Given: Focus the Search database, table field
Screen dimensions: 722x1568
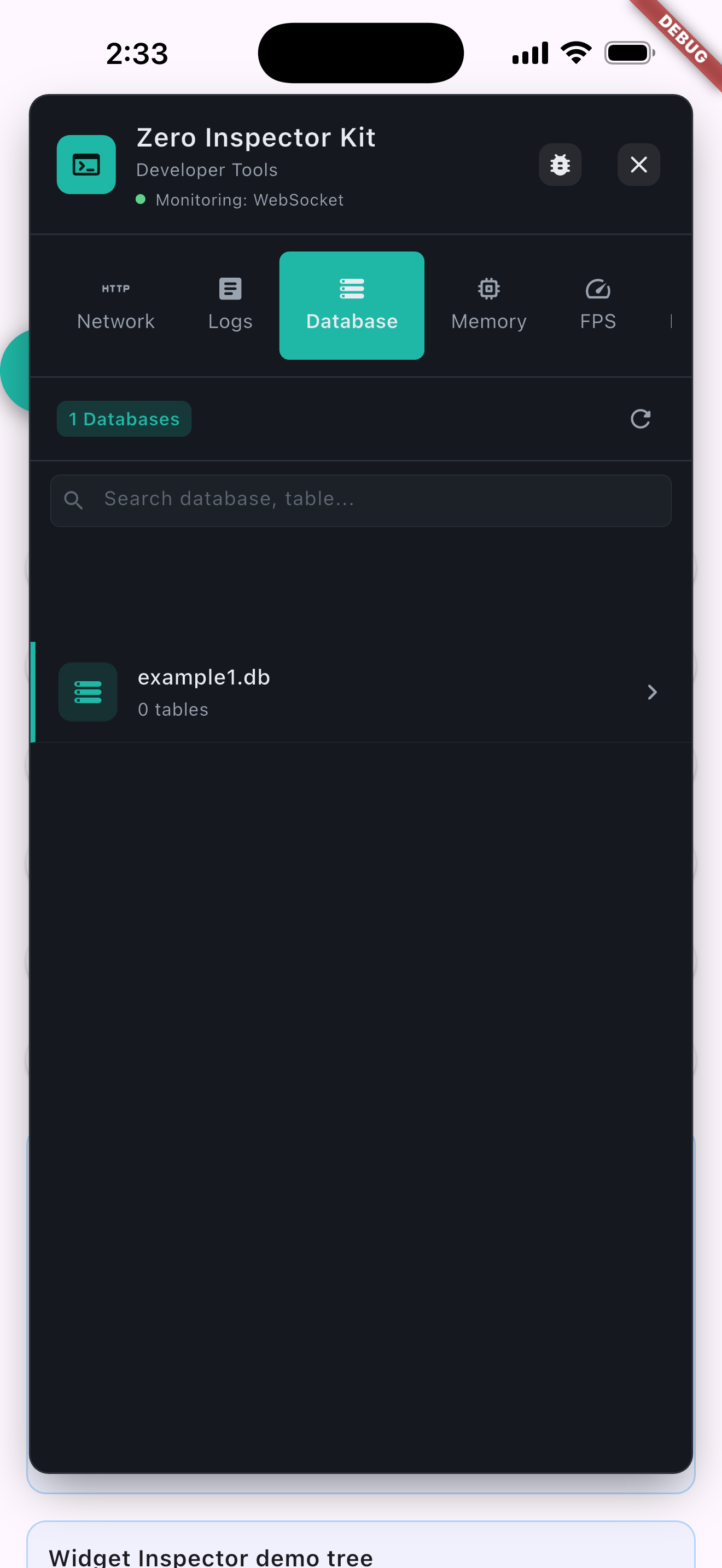Looking at the screenshot, I should pyautogui.click(x=361, y=500).
